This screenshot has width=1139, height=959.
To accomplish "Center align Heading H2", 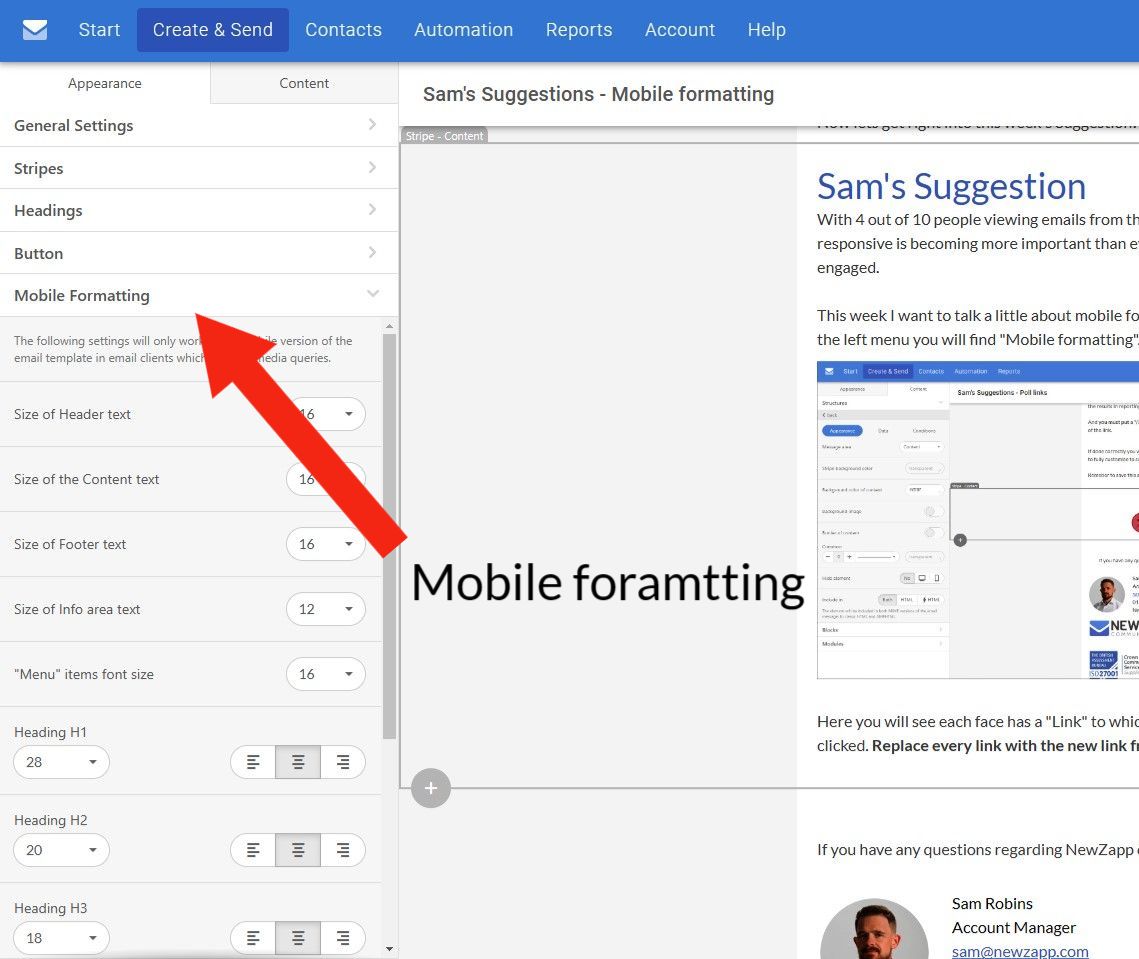I will pos(298,850).
